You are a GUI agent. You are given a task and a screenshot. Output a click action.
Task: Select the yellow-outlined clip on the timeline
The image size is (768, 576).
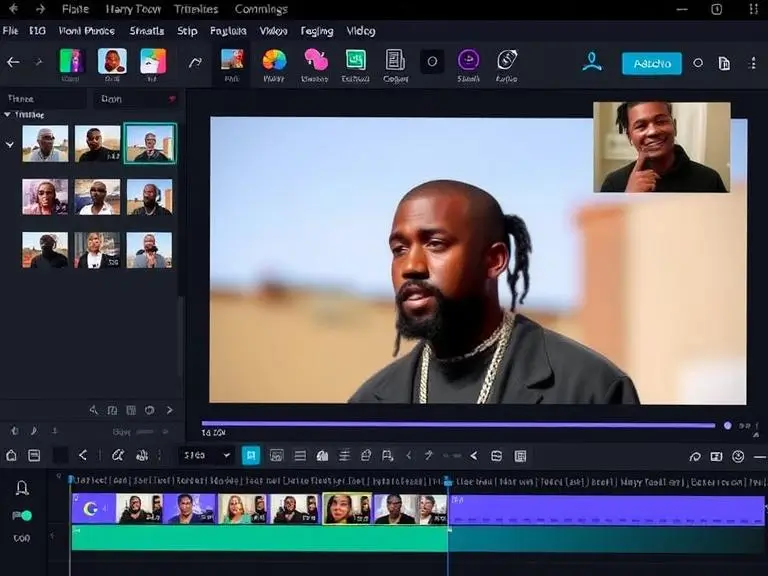tap(347, 509)
